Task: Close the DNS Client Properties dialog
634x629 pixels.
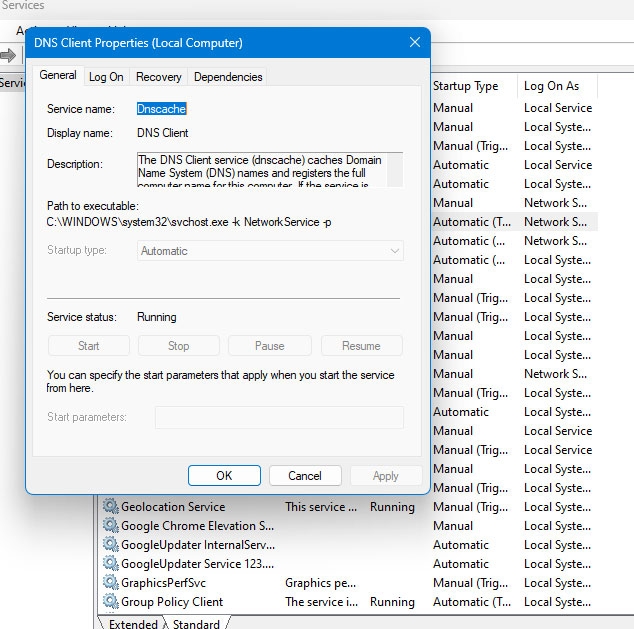Action: (x=414, y=42)
